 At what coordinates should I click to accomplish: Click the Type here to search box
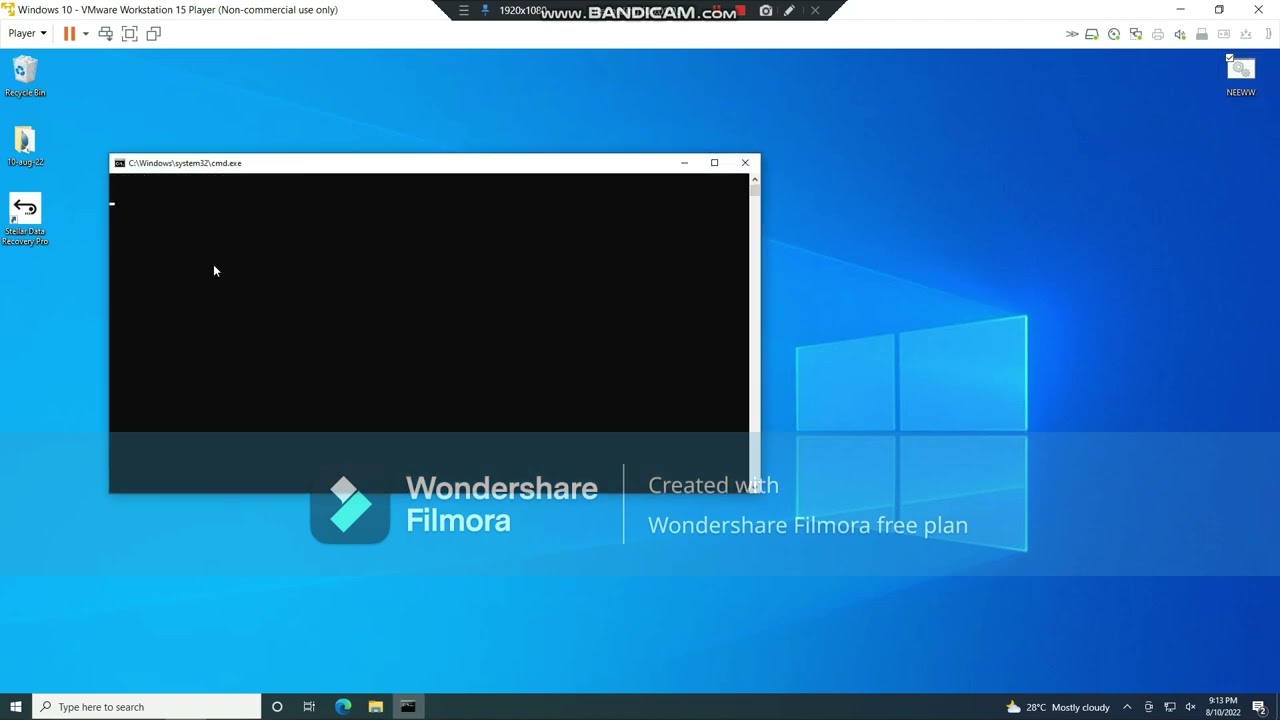pyautogui.click(x=147, y=707)
